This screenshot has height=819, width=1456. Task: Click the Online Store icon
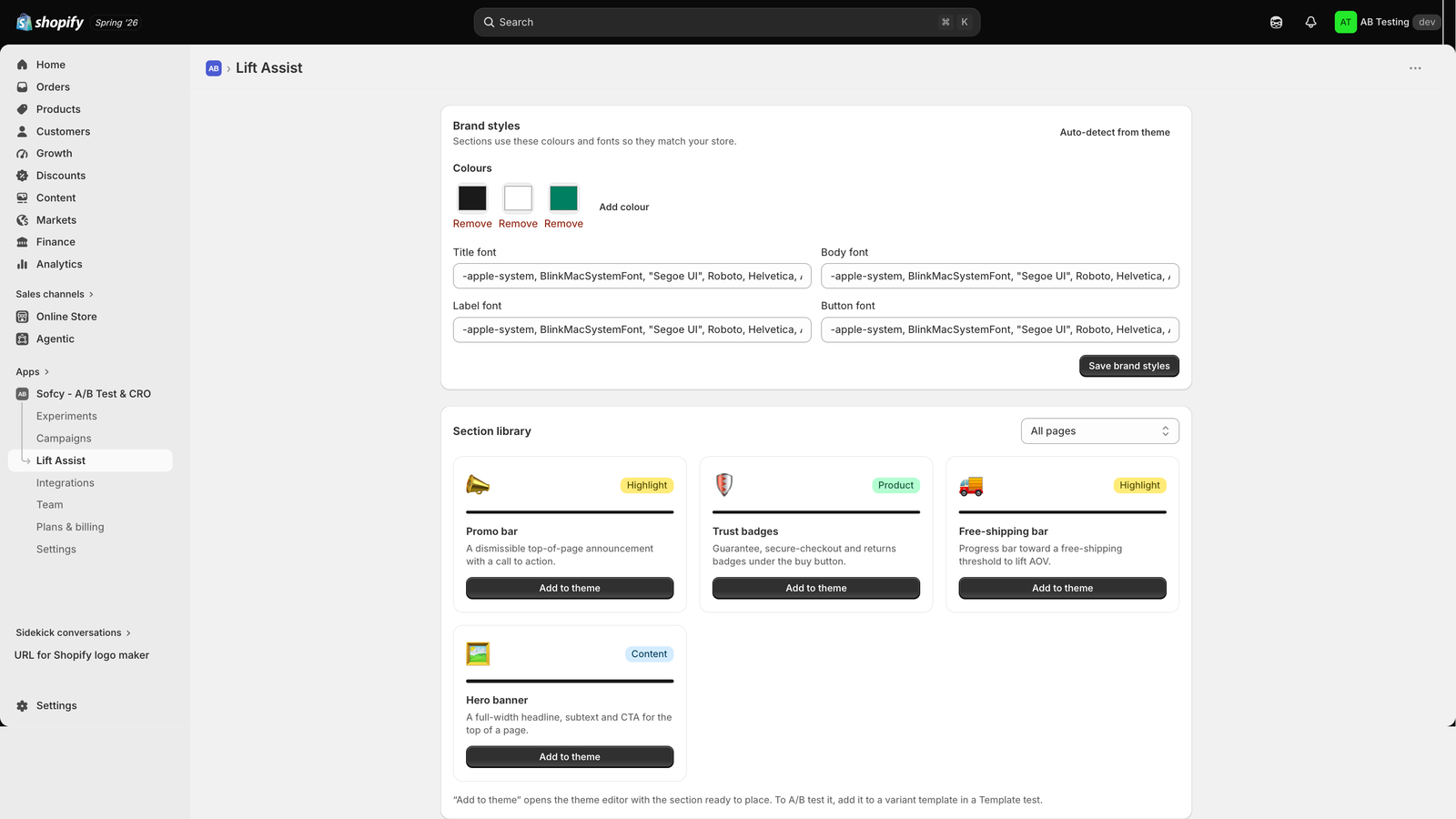pyautogui.click(x=22, y=317)
